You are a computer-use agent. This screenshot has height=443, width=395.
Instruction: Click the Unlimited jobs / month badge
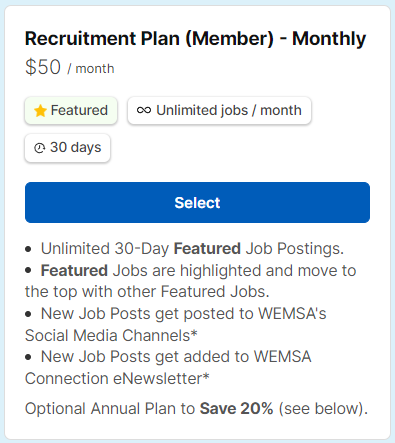point(219,111)
